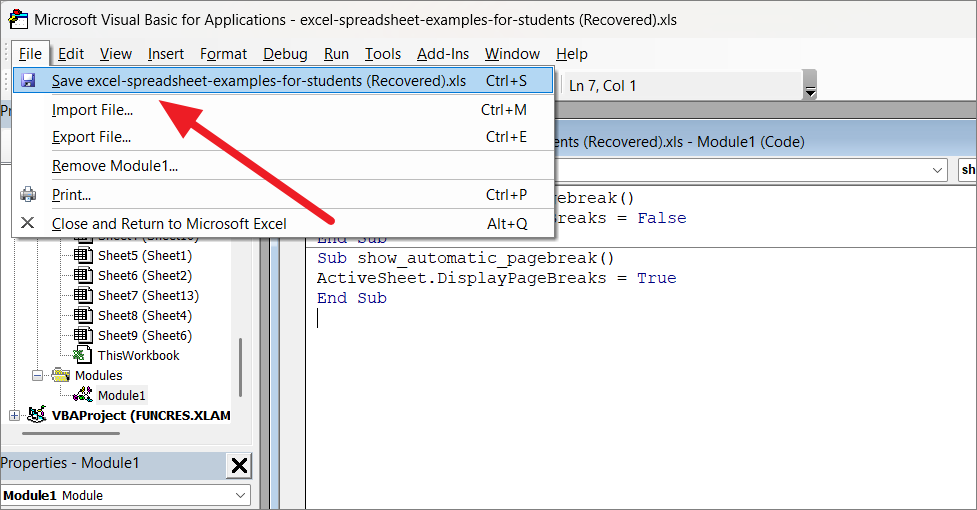Click the last End Sub line

pos(352,298)
